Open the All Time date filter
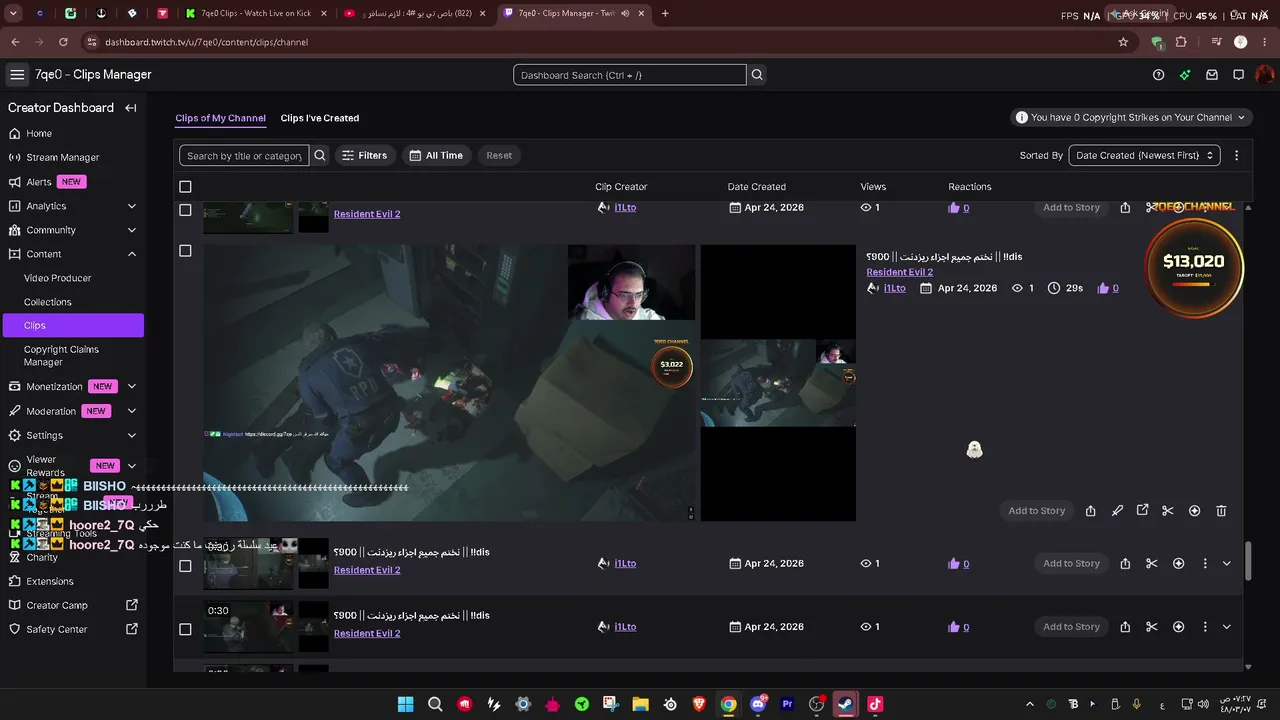This screenshot has height=720, width=1280. (x=437, y=155)
